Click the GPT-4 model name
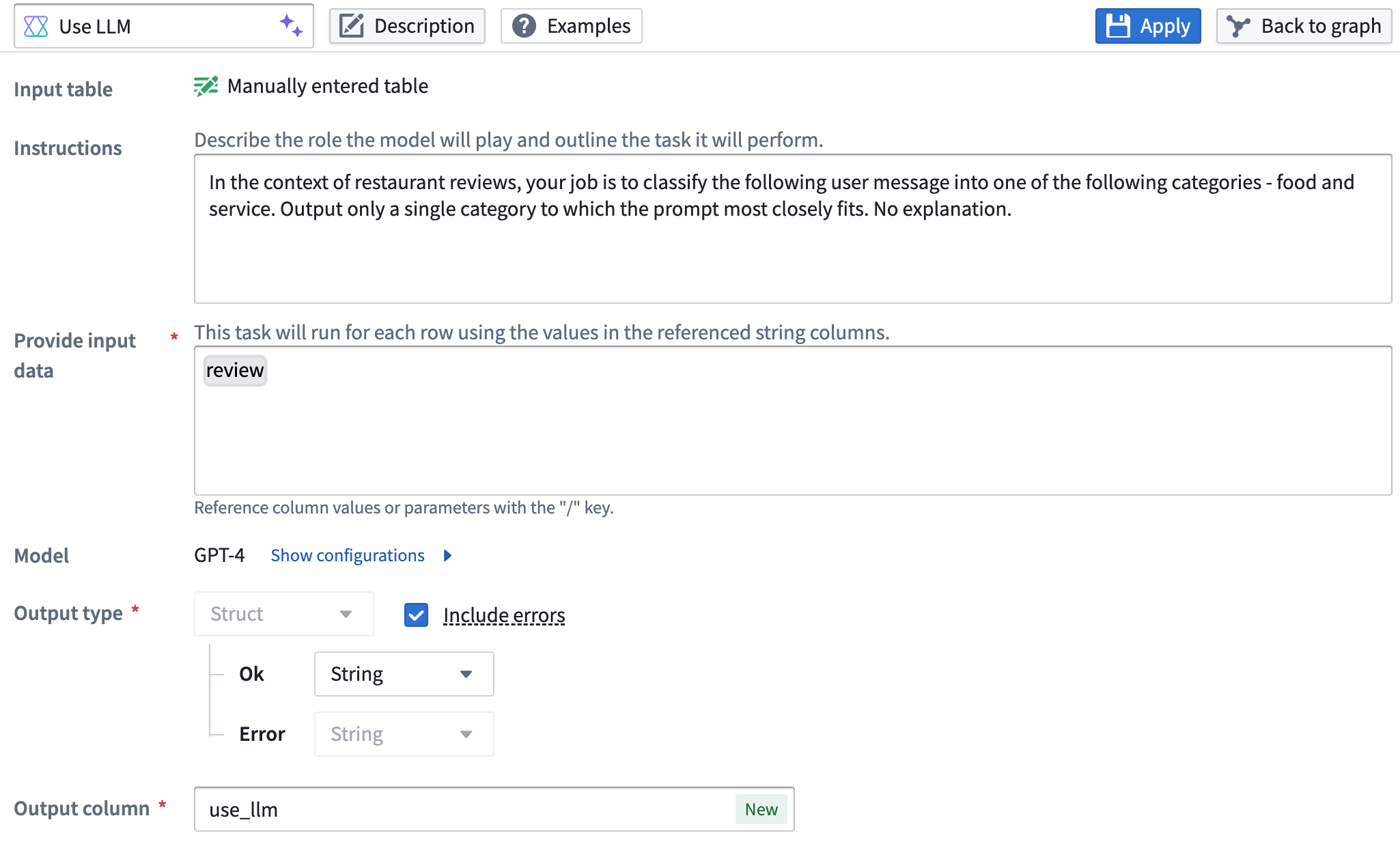The image size is (1400, 859). click(219, 555)
